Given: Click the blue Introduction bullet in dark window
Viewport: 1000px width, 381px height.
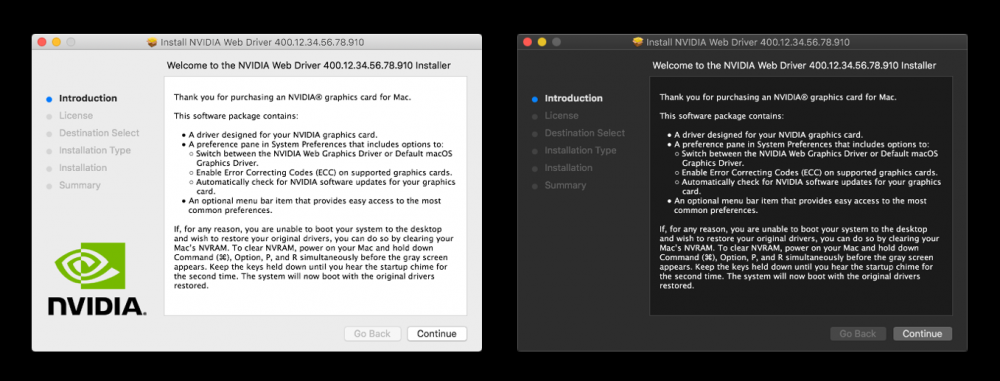Looking at the screenshot, I should click(534, 99).
